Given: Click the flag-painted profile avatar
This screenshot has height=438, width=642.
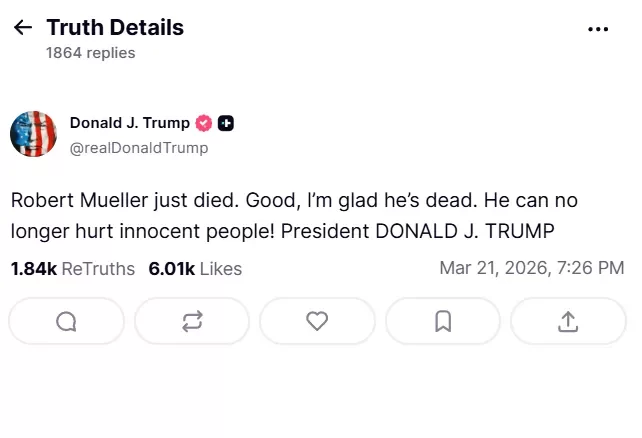Looking at the screenshot, I should coord(33,135).
